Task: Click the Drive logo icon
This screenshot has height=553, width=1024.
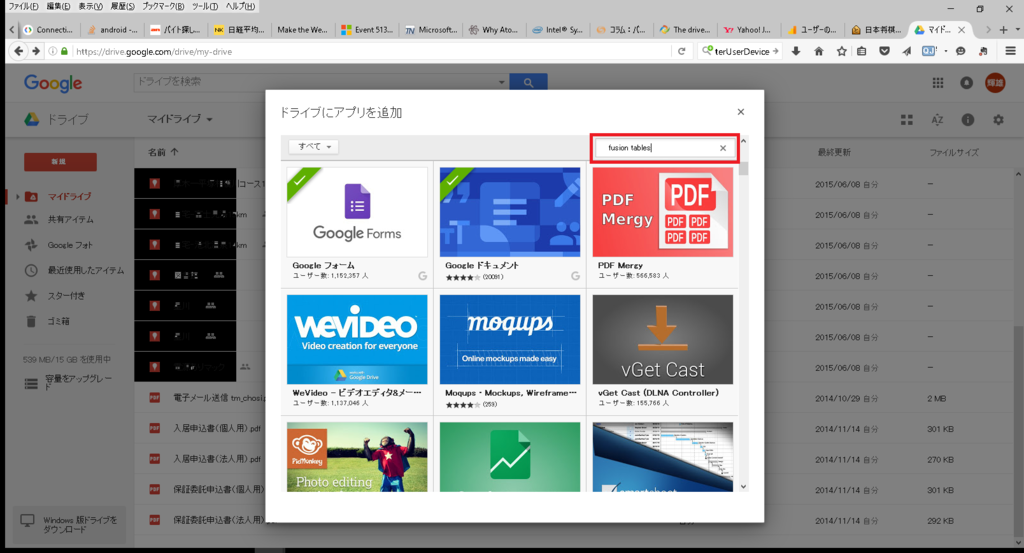Action: click(x=31, y=119)
